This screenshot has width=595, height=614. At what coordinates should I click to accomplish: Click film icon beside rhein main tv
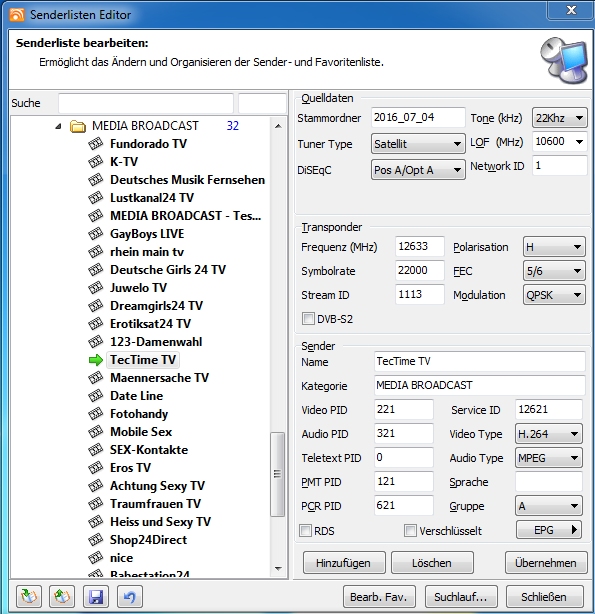95,252
